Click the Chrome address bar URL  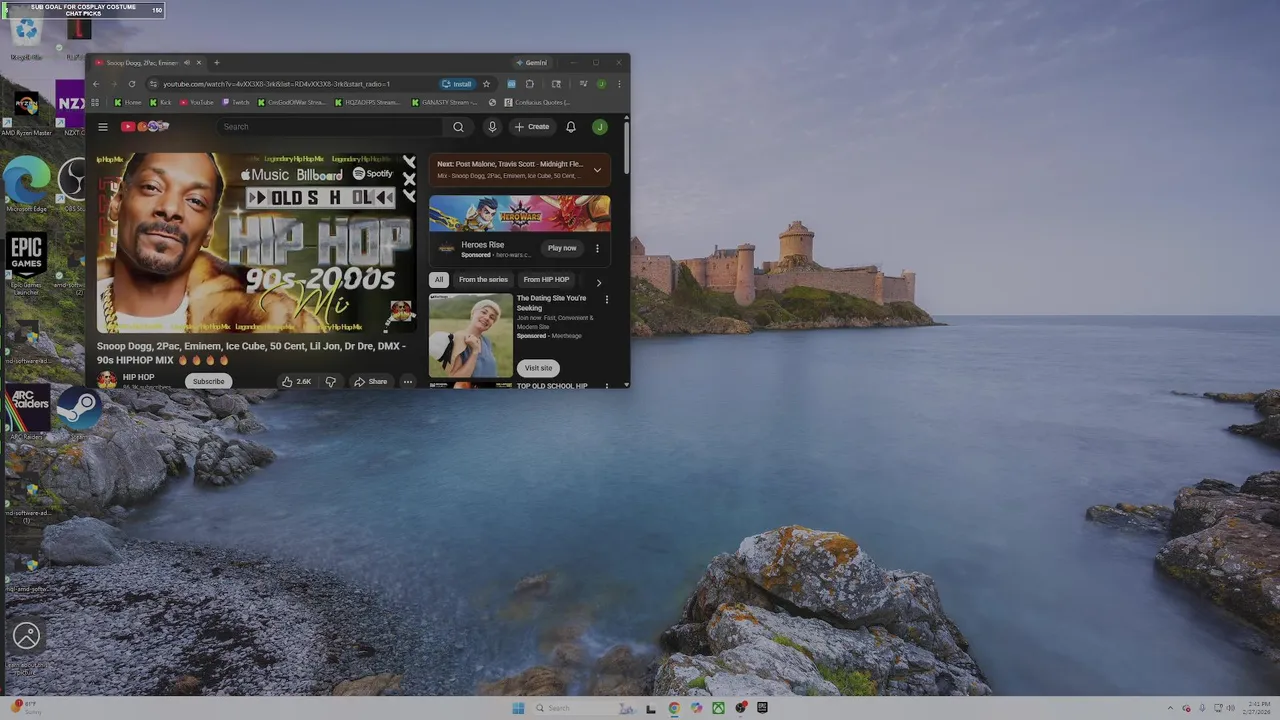[277, 84]
